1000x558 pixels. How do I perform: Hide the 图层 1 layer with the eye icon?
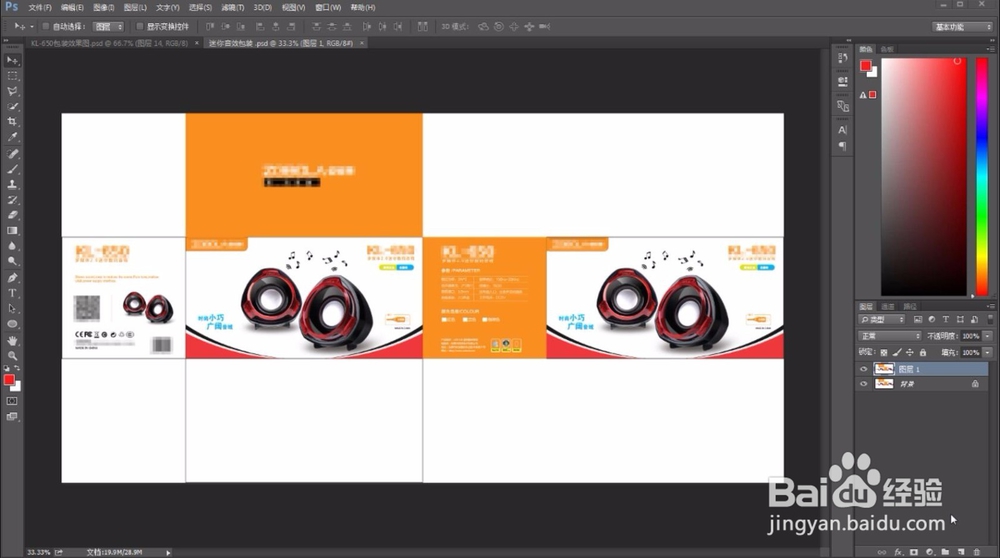[x=864, y=369]
